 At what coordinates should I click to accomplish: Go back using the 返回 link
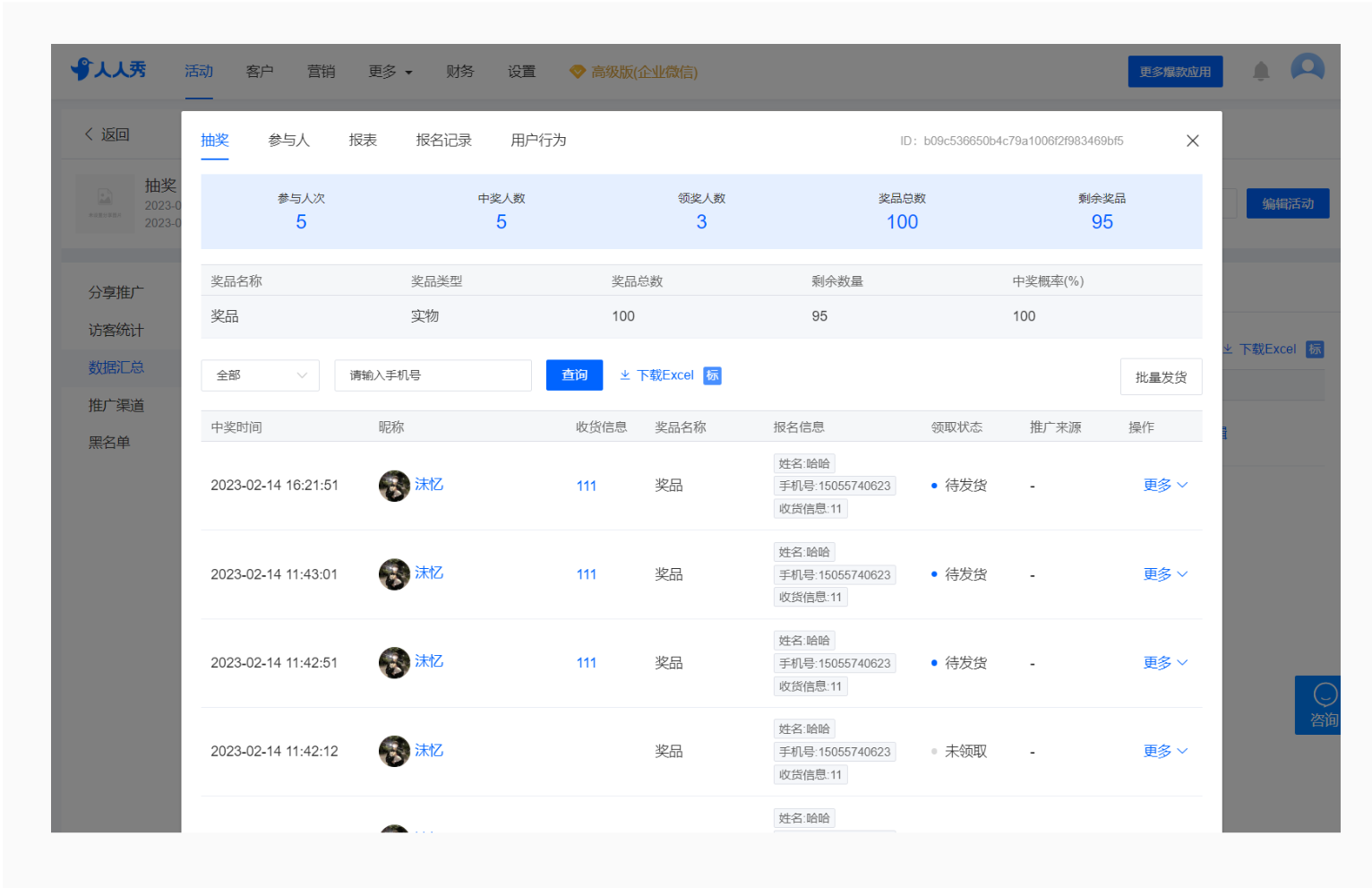point(107,134)
